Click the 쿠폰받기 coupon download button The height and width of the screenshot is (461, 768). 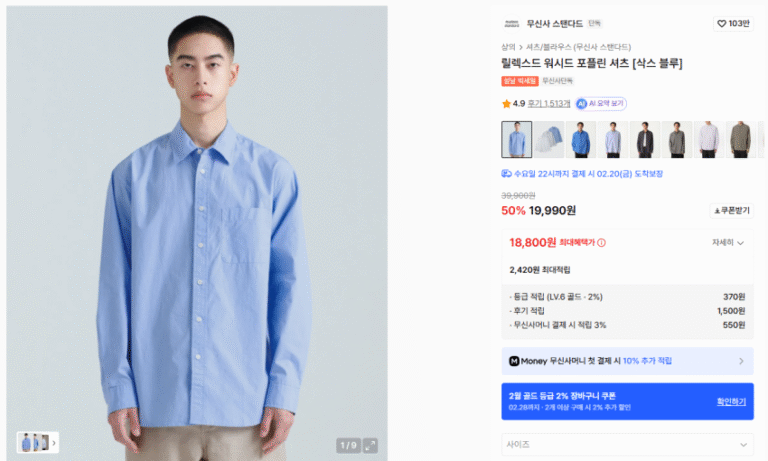732,211
